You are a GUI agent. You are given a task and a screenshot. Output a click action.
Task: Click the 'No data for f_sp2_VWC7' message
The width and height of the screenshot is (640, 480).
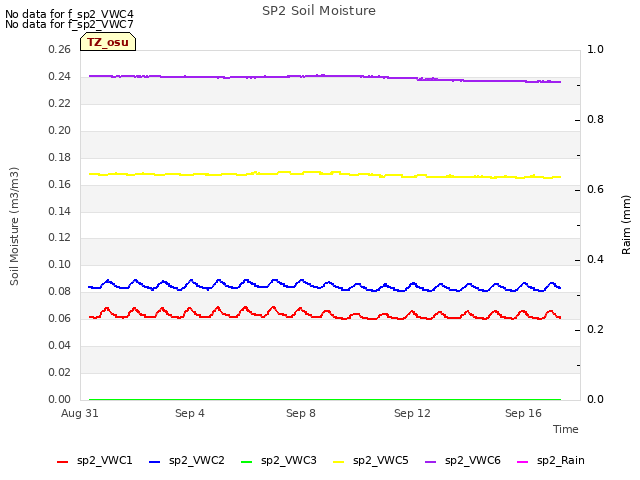coord(69,24)
